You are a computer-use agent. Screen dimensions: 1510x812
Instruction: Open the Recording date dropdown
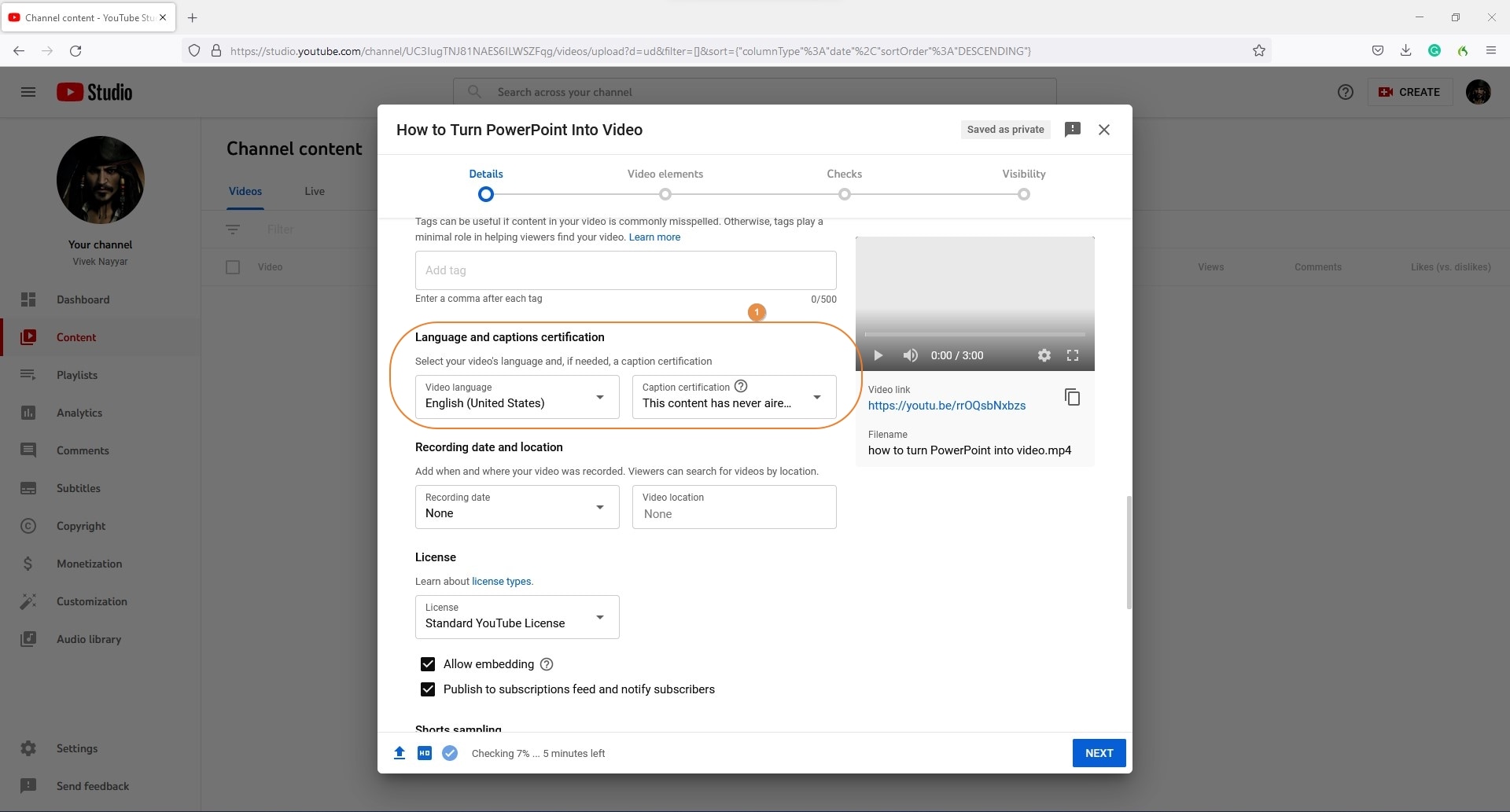(x=517, y=507)
